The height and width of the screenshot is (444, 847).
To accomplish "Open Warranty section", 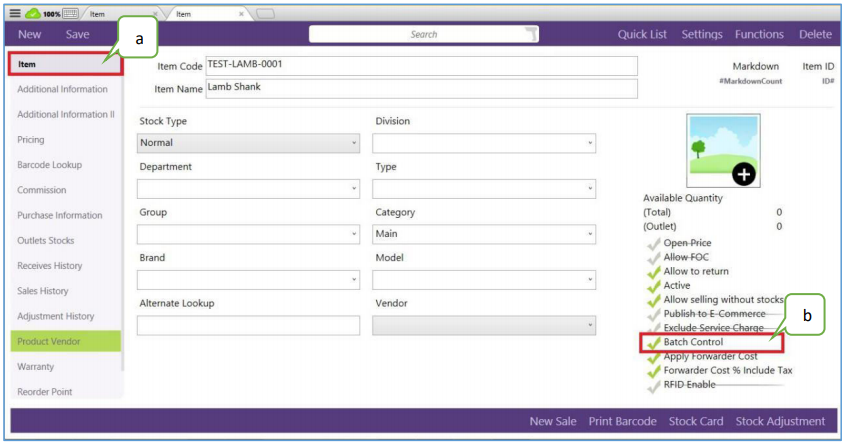I will click(36, 367).
